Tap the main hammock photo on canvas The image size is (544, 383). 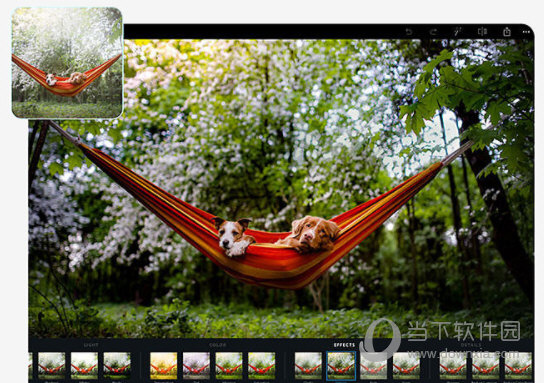(x=281, y=188)
